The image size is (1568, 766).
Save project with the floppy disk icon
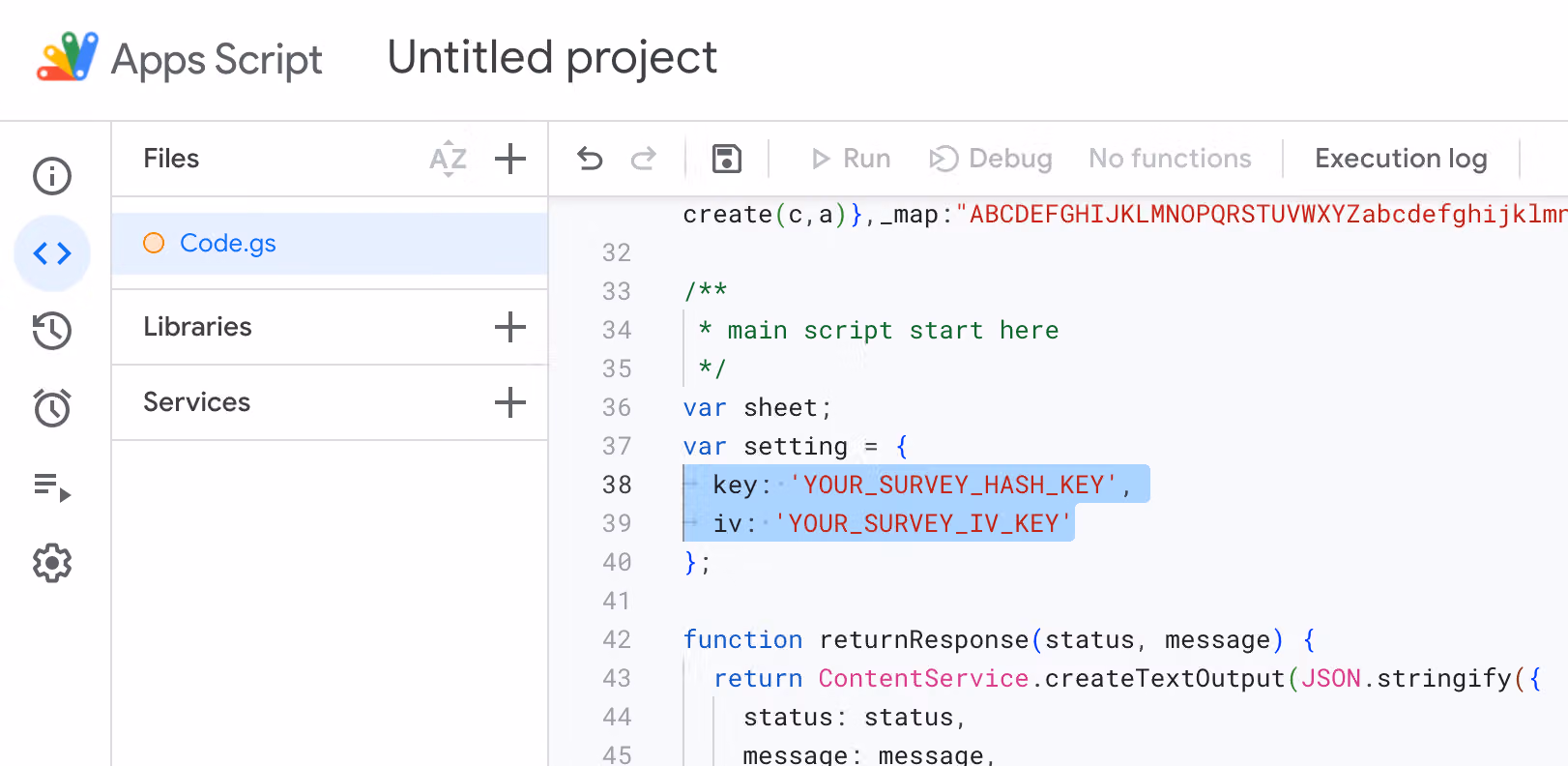tap(727, 159)
